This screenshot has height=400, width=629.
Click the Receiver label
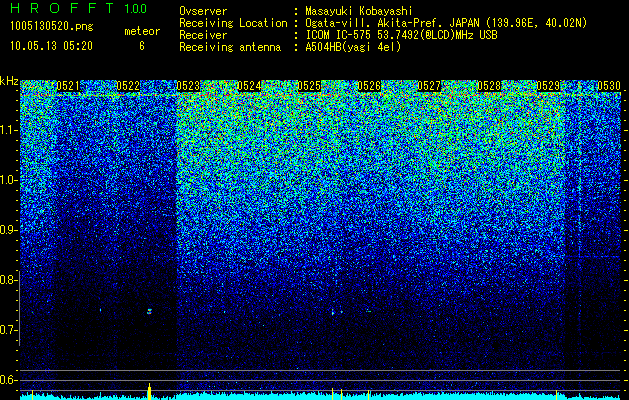[x=203, y=35]
